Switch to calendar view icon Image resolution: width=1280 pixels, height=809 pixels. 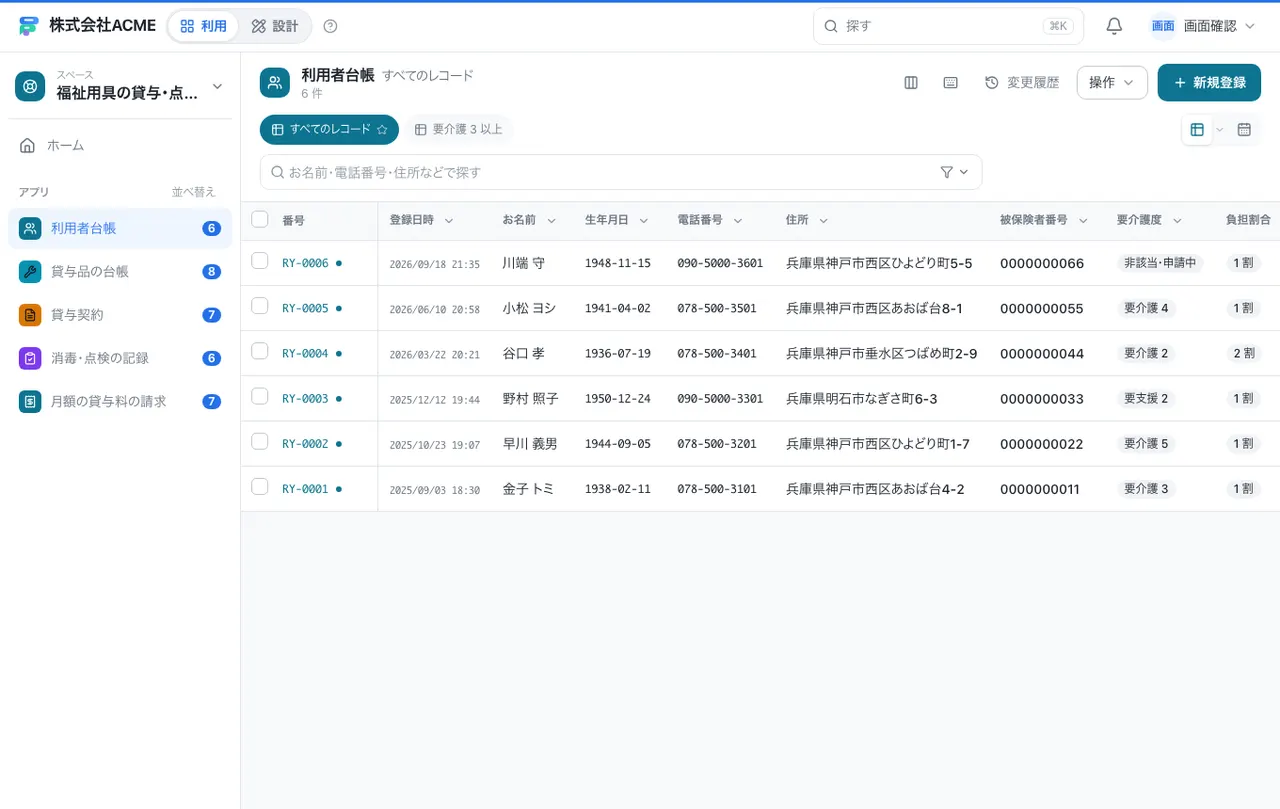1245,129
